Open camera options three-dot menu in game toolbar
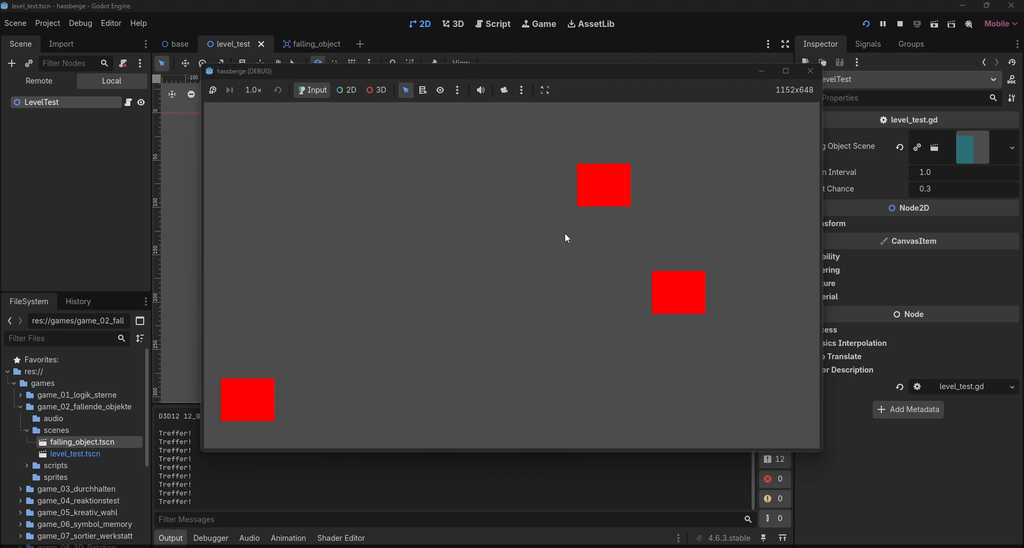1024x548 pixels. coord(521,90)
